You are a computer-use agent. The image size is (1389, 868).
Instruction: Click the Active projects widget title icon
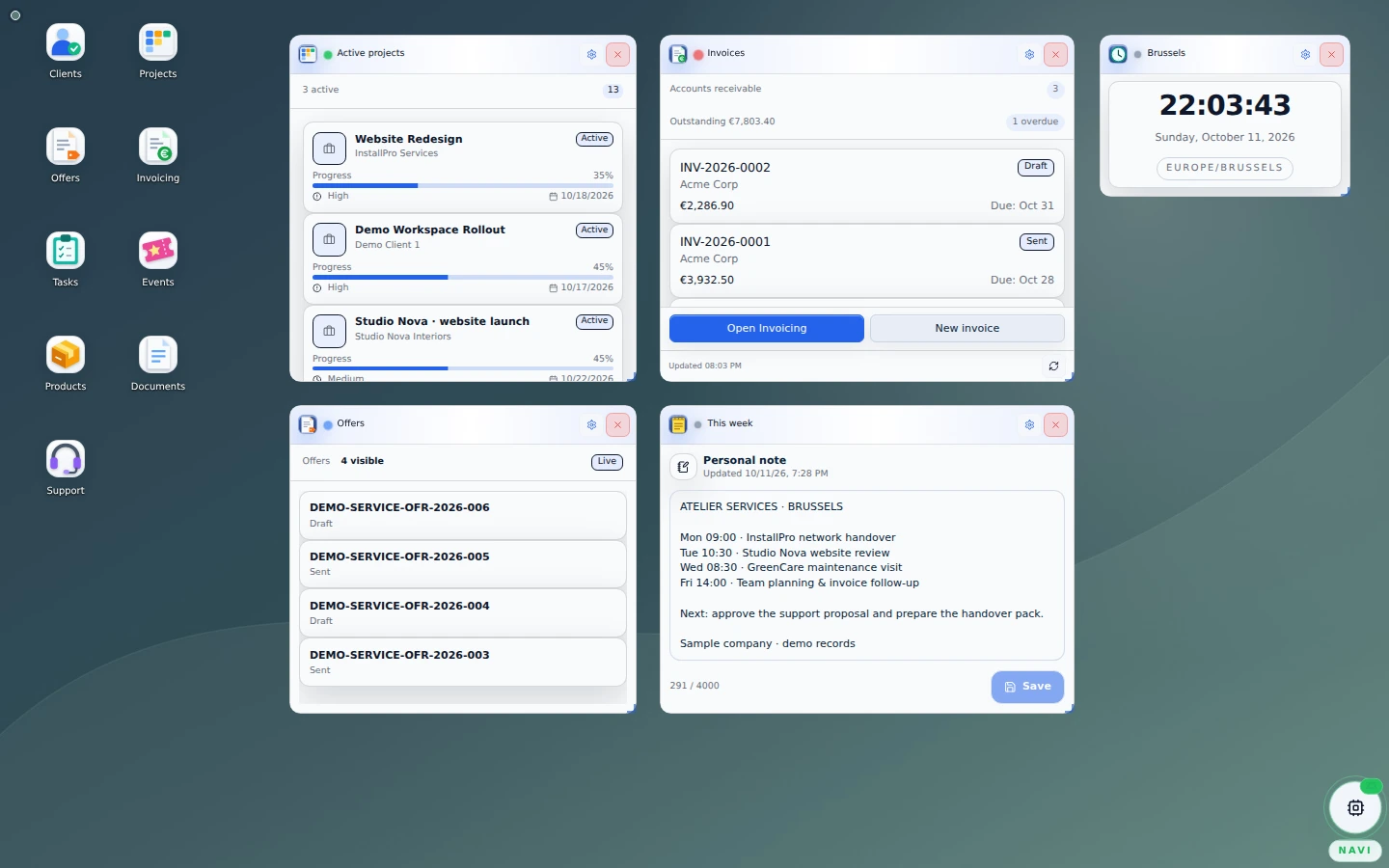(308, 55)
